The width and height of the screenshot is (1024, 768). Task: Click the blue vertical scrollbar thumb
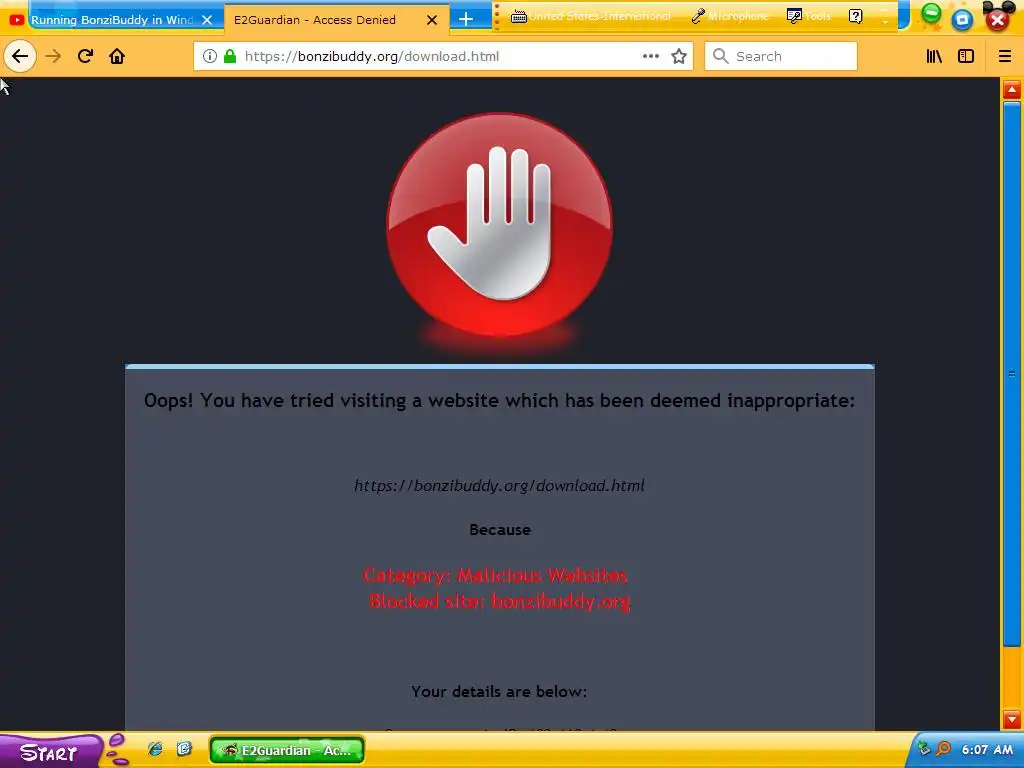pyautogui.click(x=1012, y=372)
